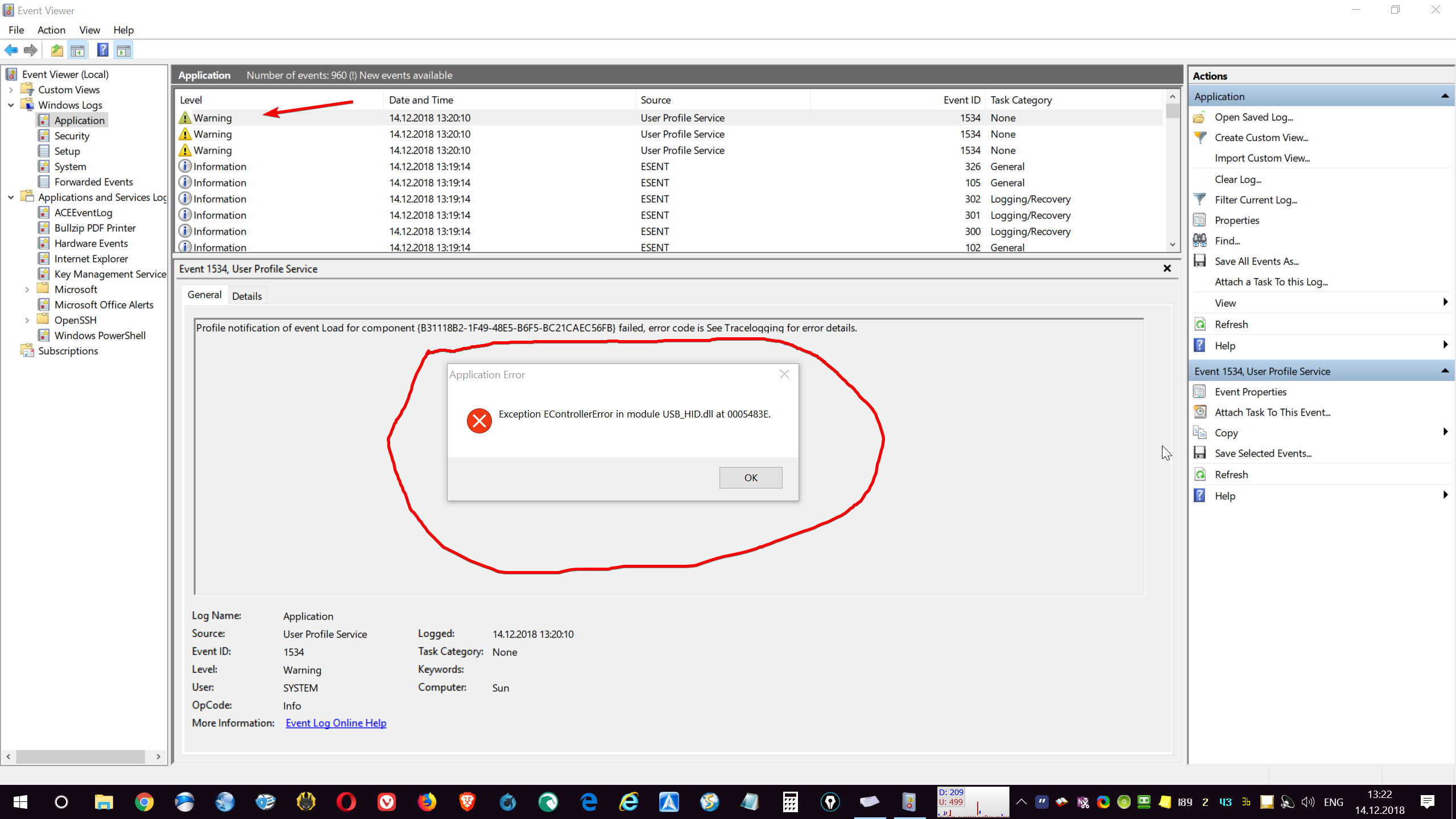The image size is (1456, 819).
Task: Click the Open Saved Log icon
Action: point(1200,116)
